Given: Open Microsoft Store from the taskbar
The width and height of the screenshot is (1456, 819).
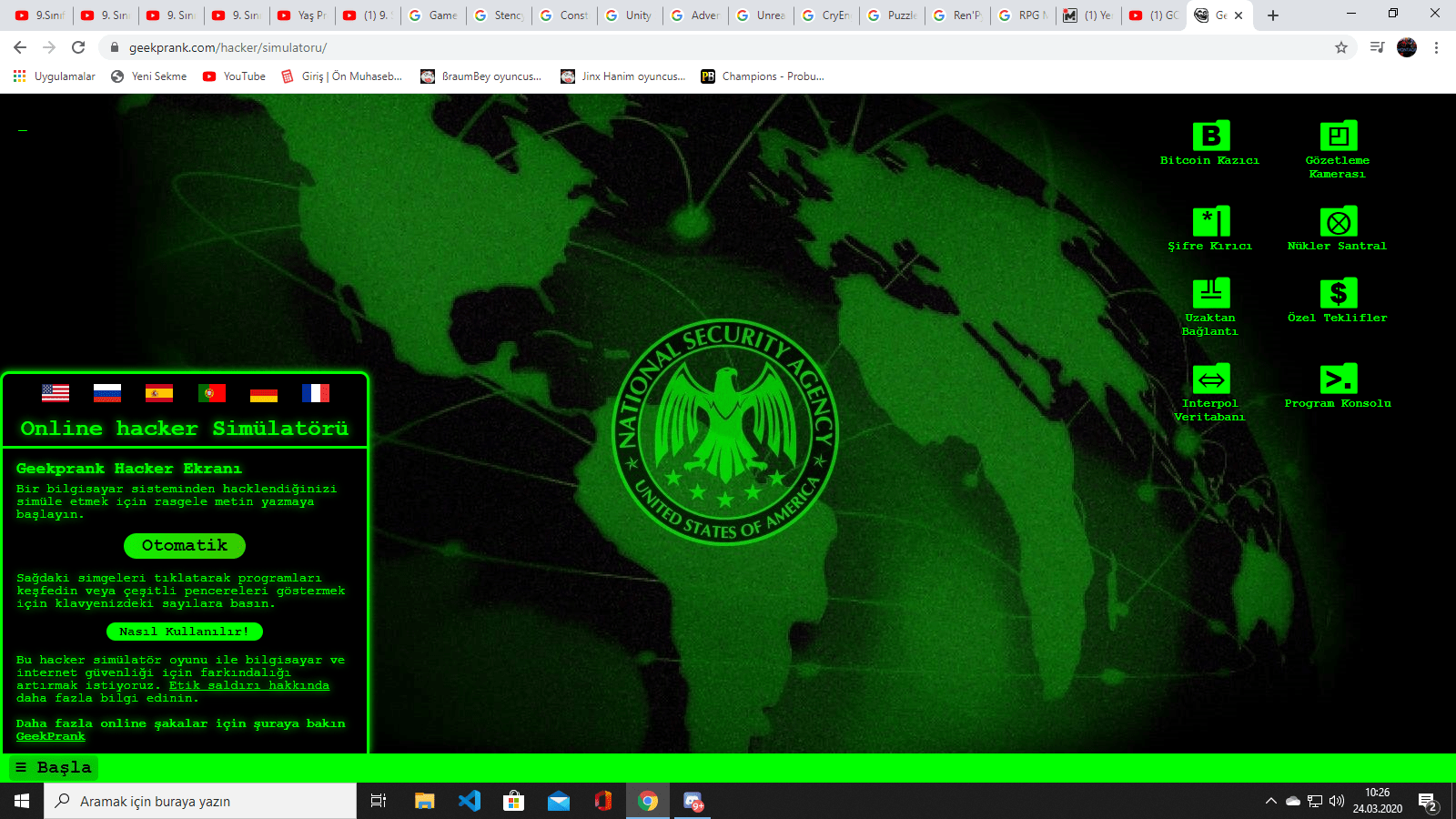Looking at the screenshot, I should click(x=514, y=801).
